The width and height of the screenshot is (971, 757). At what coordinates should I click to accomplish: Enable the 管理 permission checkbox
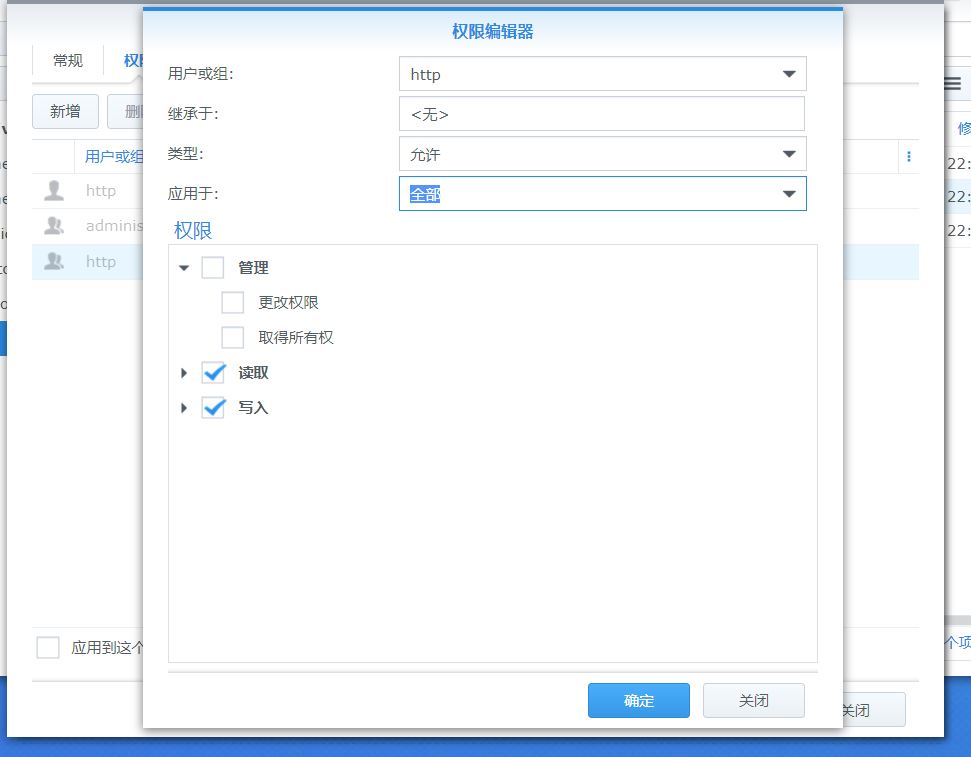(x=213, y=268)
